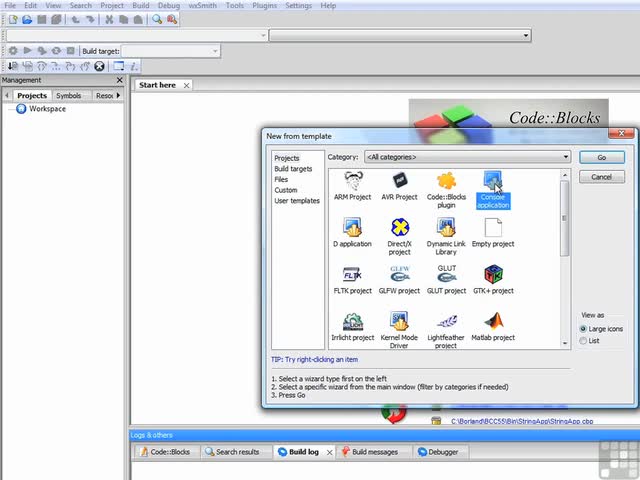Select the Console application template
The image size is (640, 480).
493,190
